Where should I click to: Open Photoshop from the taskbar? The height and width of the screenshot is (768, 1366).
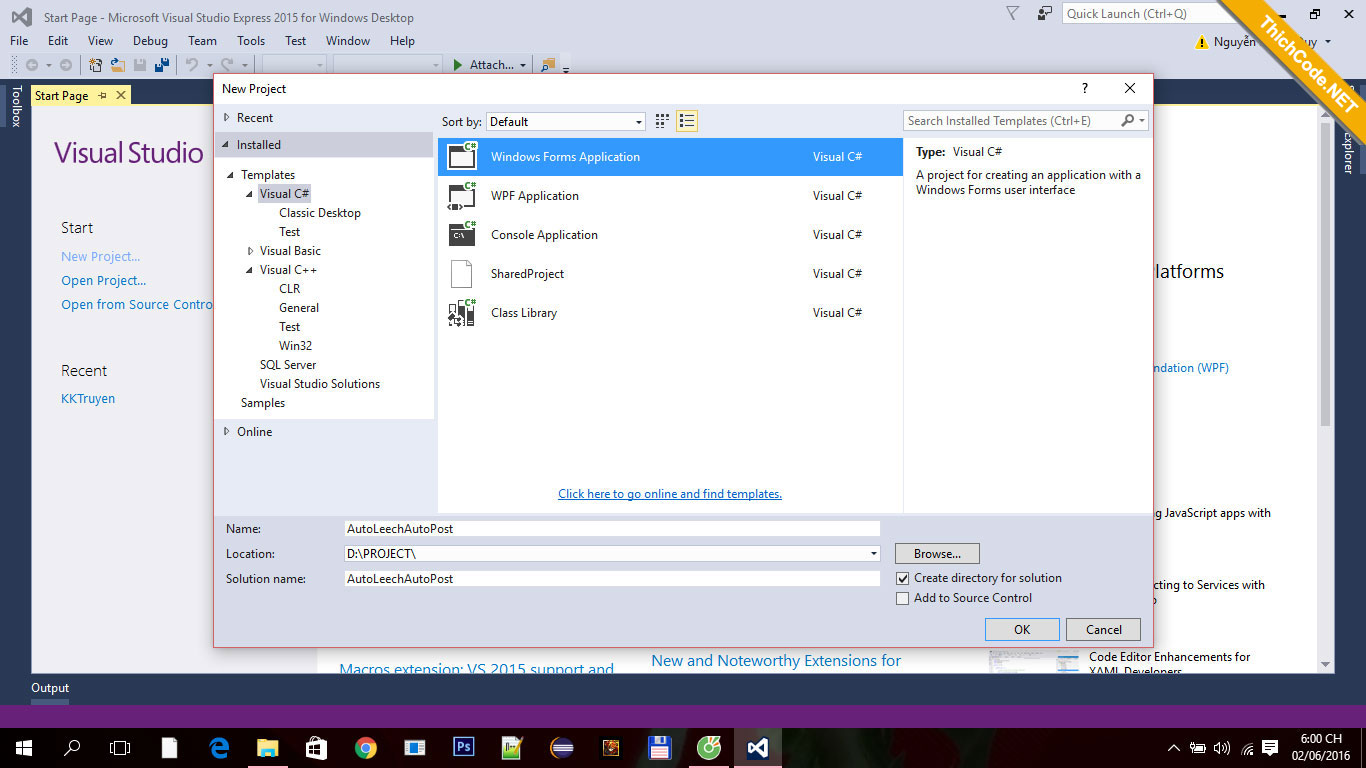pyautogui.click(x=463, y=747)
